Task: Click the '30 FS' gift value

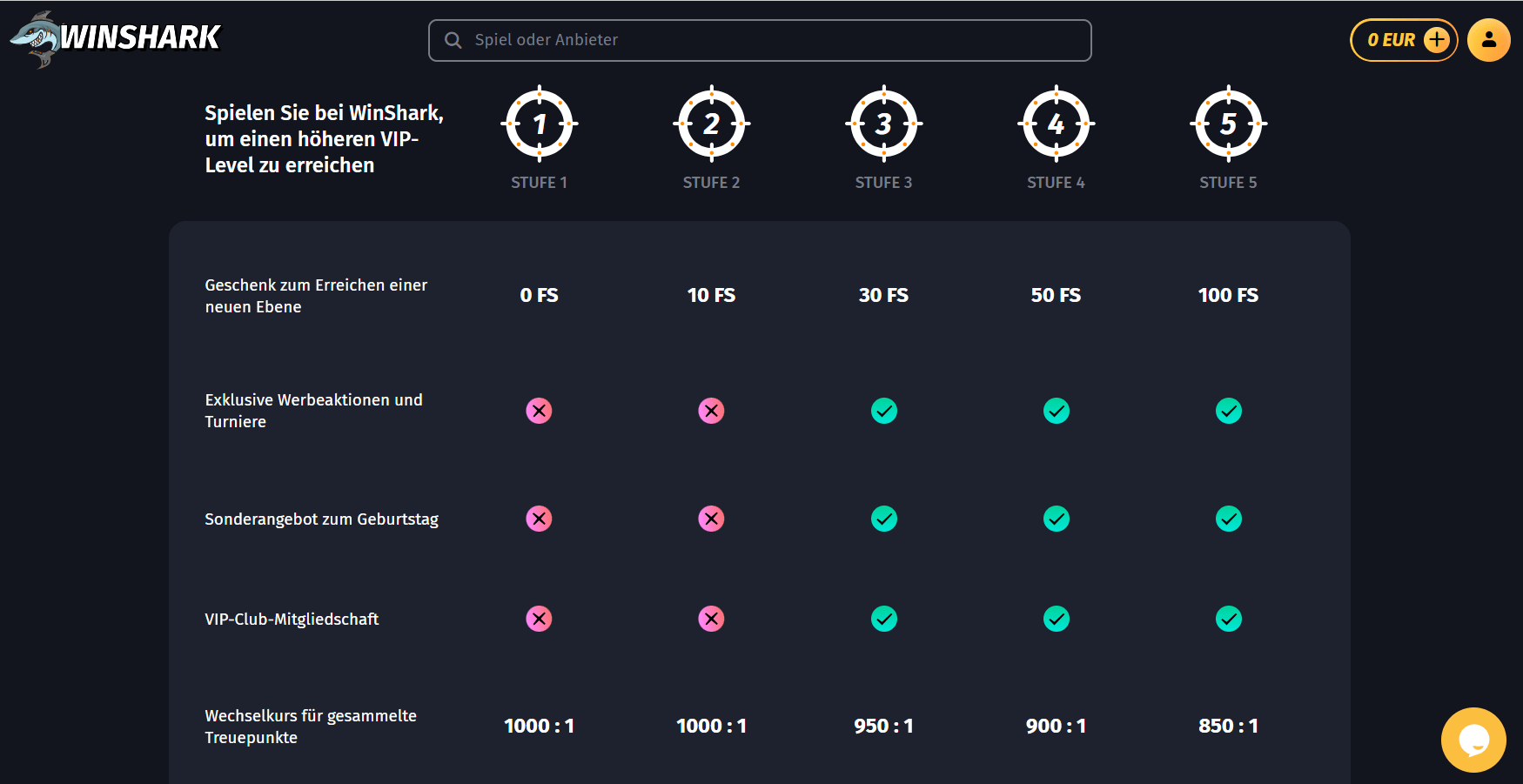Action: (884, 296)
